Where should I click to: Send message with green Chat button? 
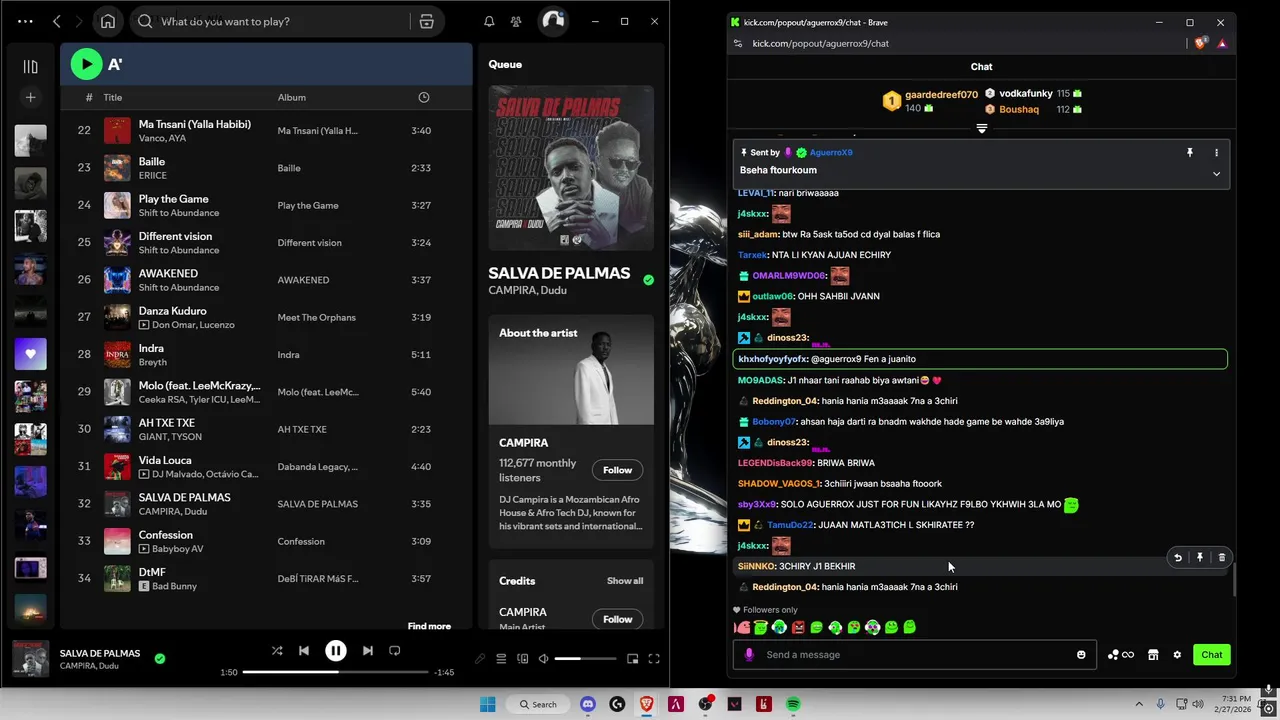(1211, 655)
